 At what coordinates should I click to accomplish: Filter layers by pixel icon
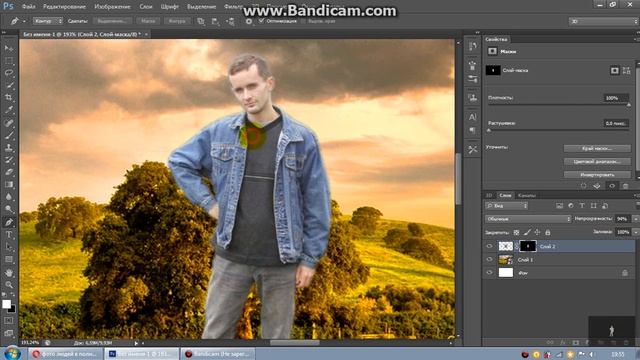[x=559, y=206]
